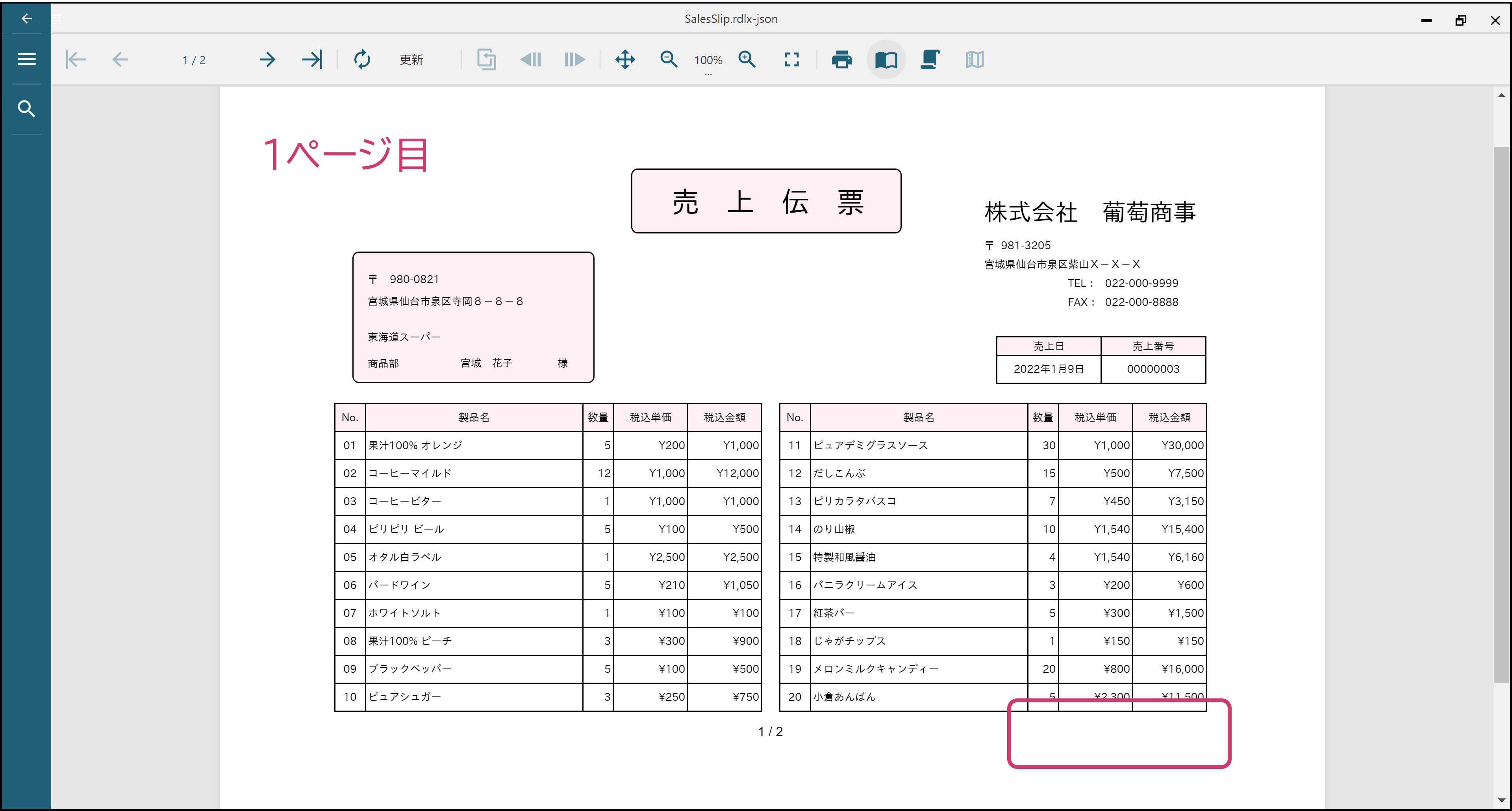Click customer name 東海道スーパー
The image size is (1512, 811).
[404, 337]
